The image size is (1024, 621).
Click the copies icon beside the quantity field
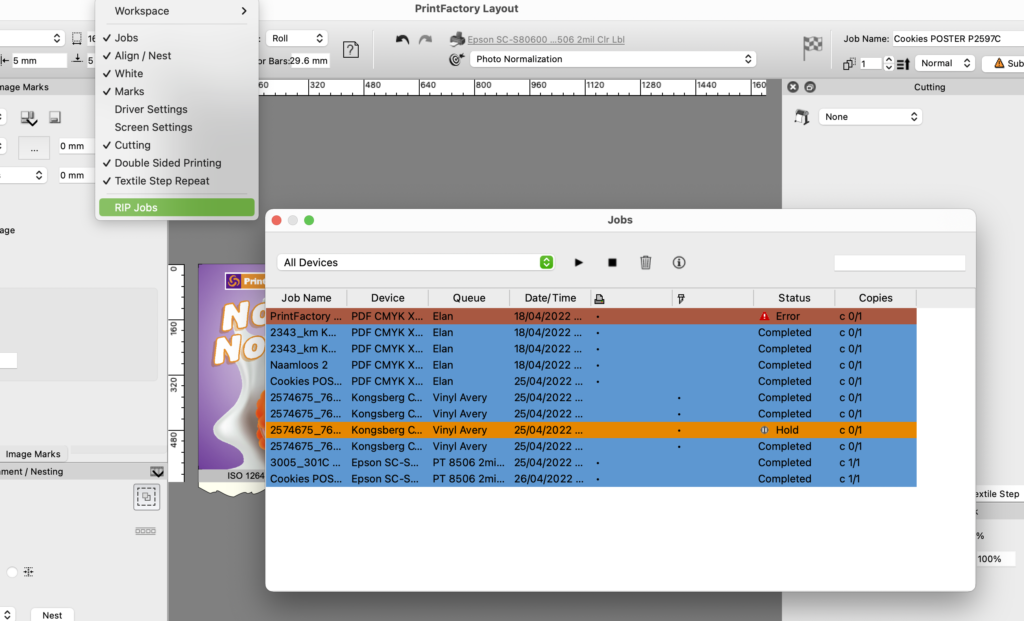tap(849, 64)
